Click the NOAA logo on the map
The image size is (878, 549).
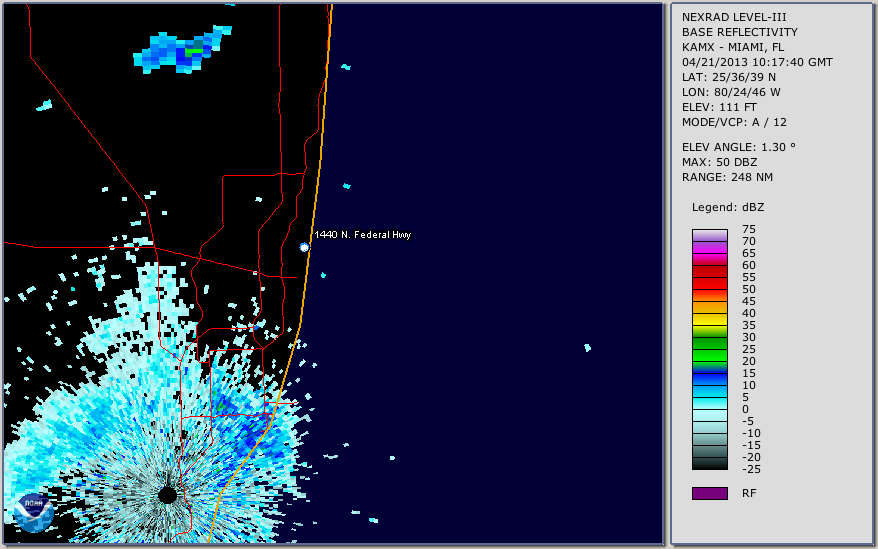[x=34, y=513]
